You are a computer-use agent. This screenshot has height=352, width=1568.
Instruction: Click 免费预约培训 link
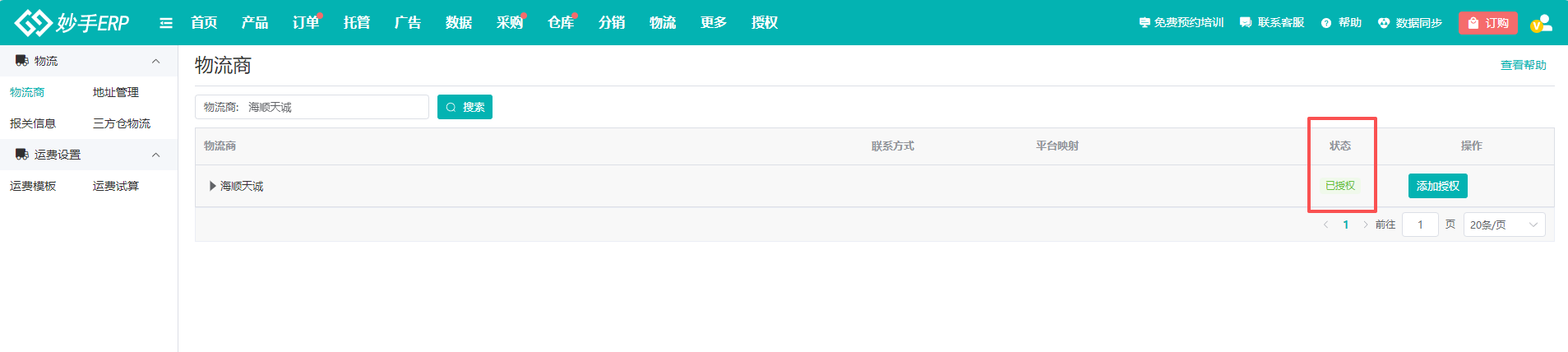1182,23
